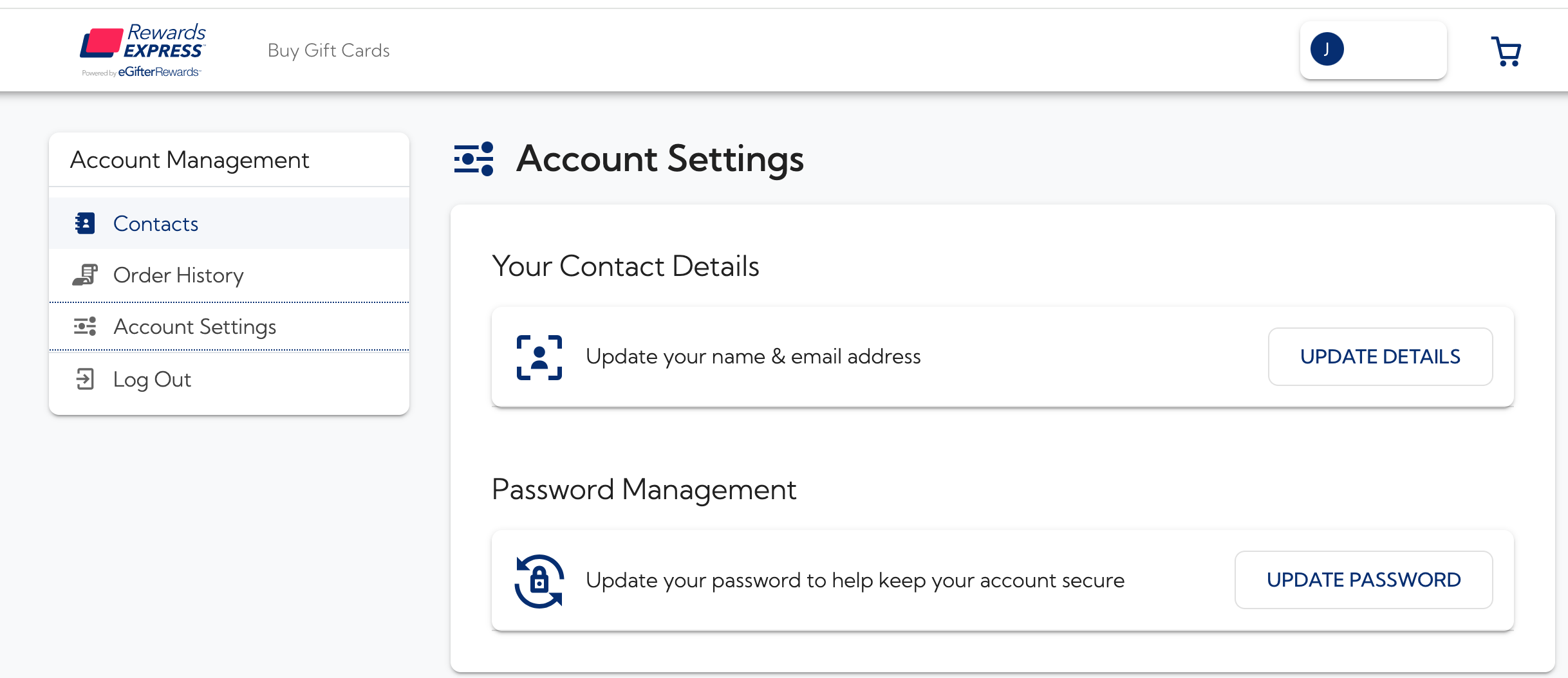
Task: Click the UPDATE PASSWORD button
Action: 1363,580
